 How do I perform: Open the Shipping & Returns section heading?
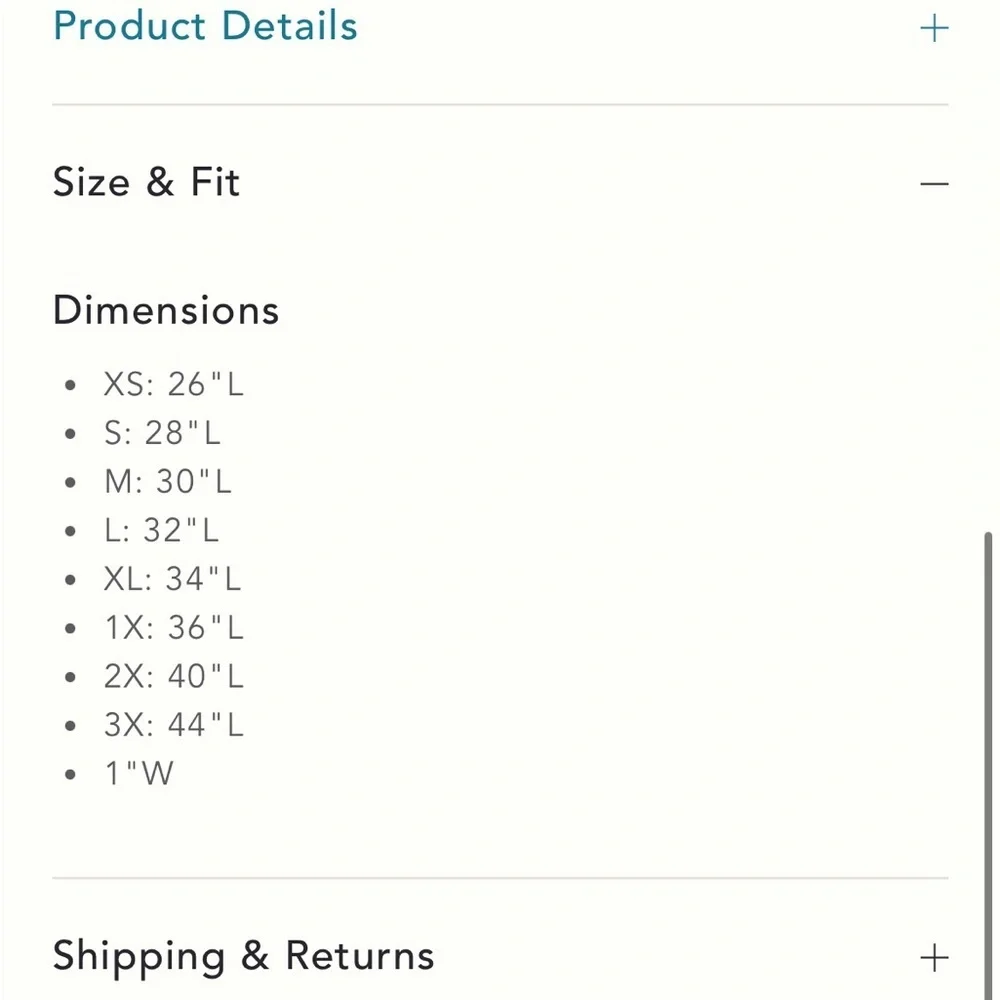(x=244, y=956)
